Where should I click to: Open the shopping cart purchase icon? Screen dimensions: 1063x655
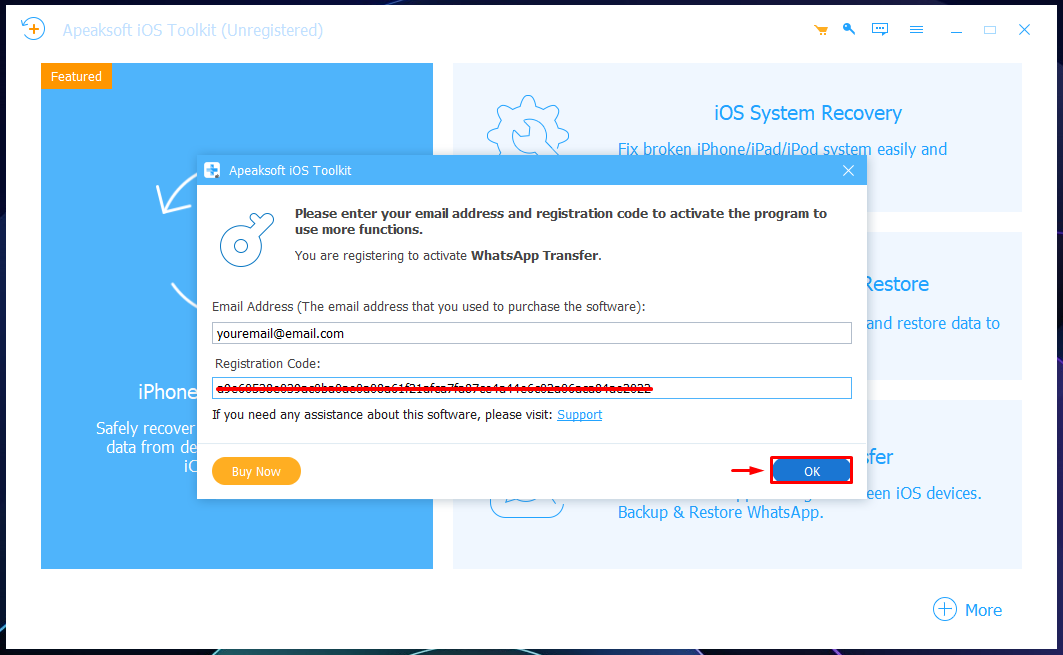(821, 30)
